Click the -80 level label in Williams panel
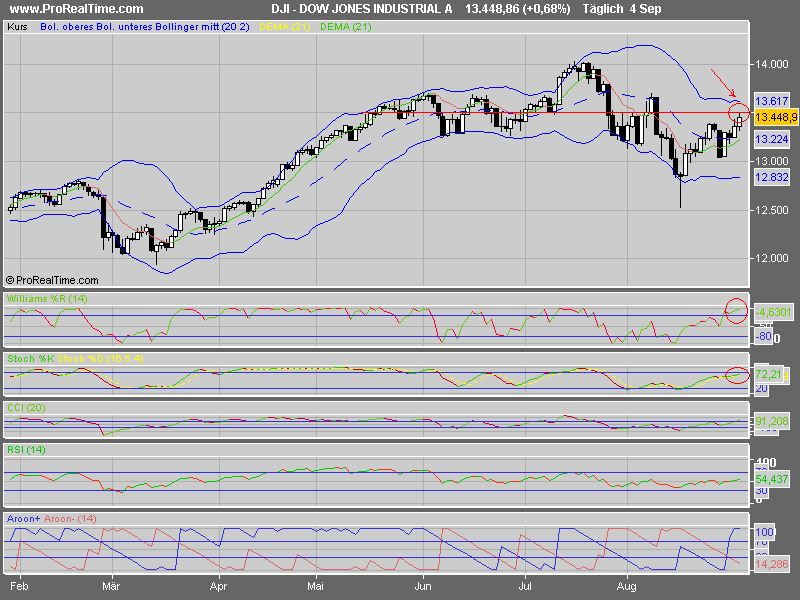The width and height of the screenshot is (800, 600). pos(763,337)
